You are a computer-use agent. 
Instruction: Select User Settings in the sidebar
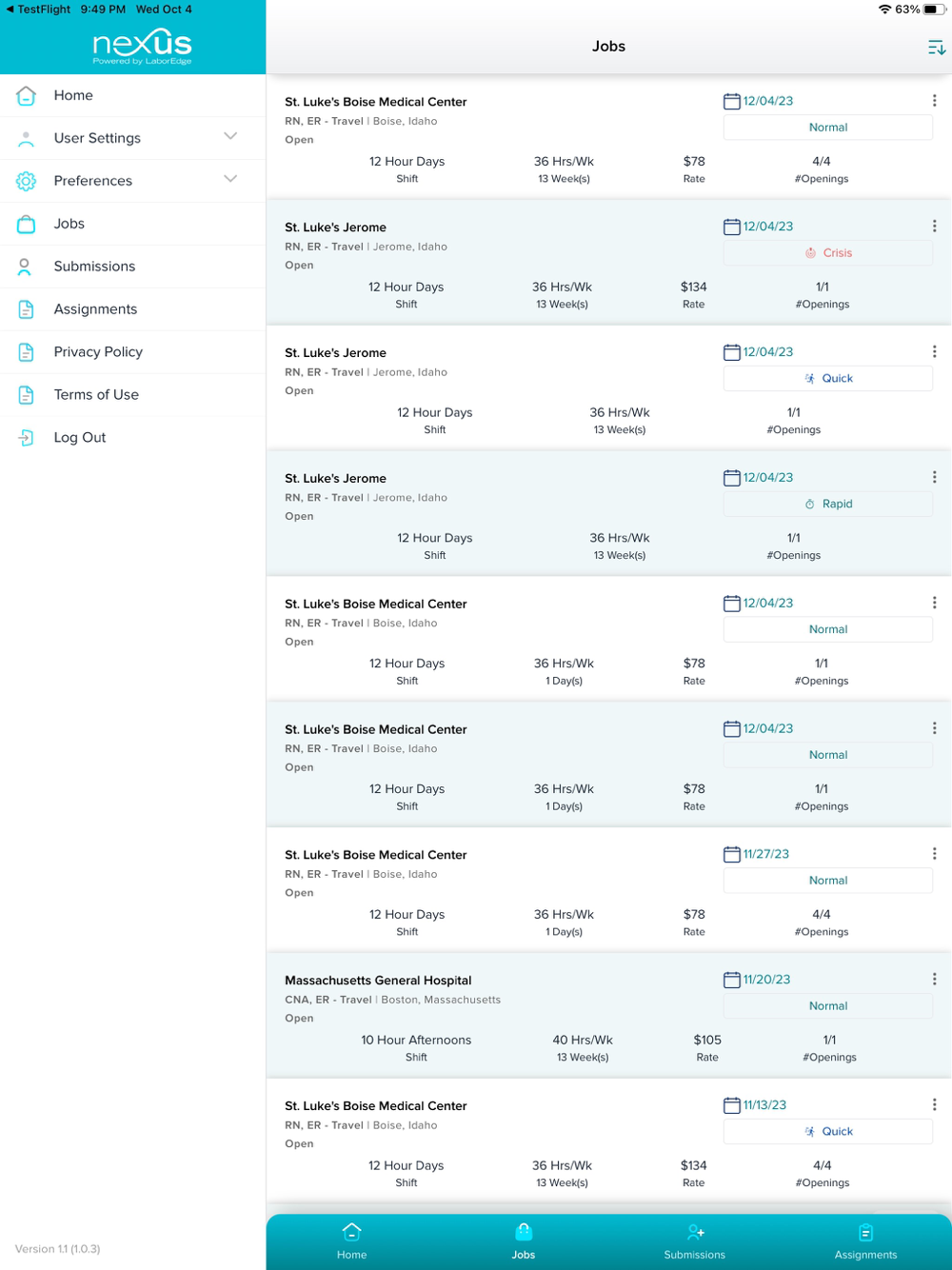(x=133, y=138)
